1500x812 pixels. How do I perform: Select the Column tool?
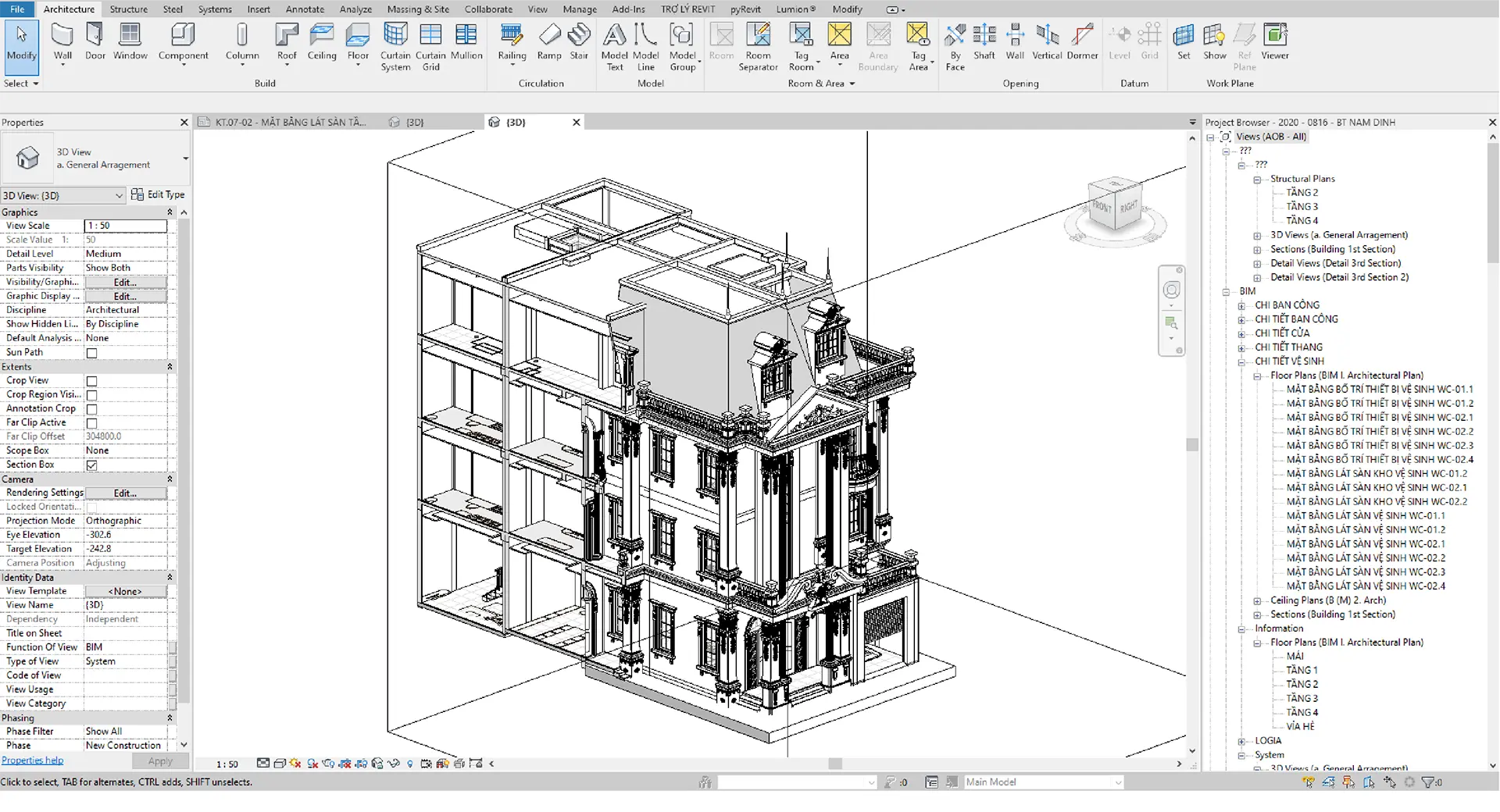tap(242, 42)
